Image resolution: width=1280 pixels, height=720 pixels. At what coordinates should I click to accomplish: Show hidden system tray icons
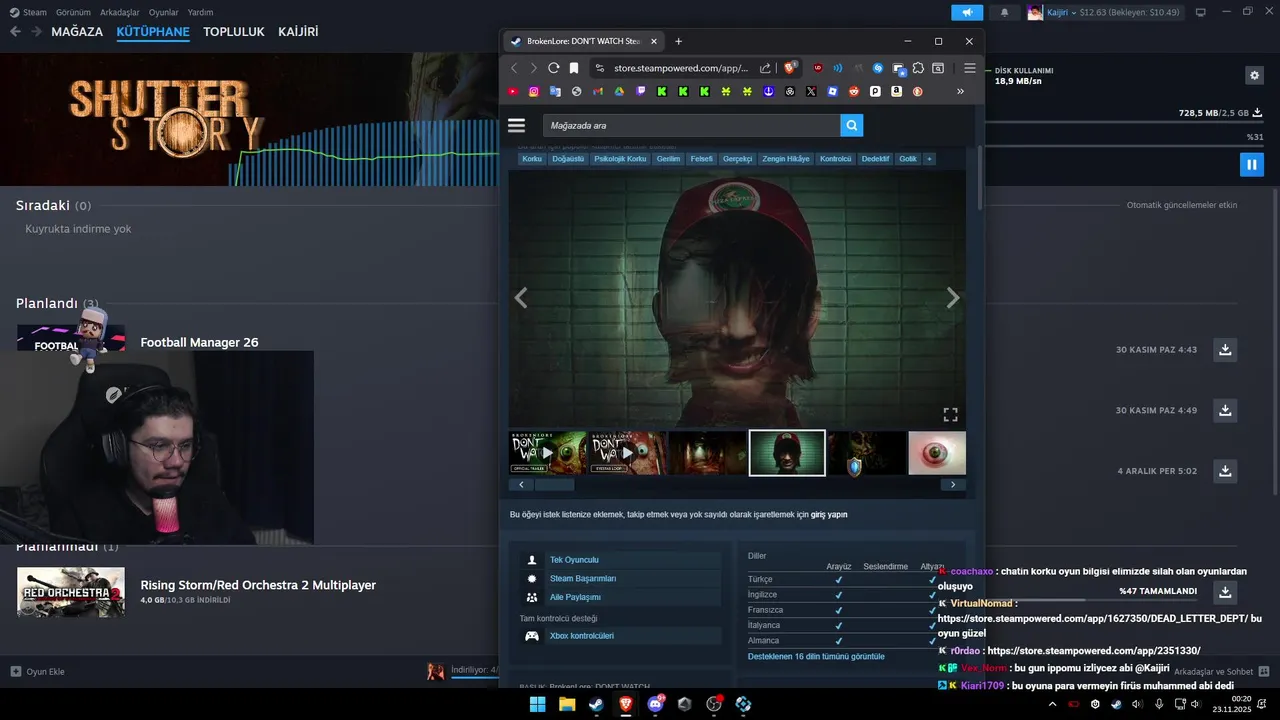[1052, 704]
